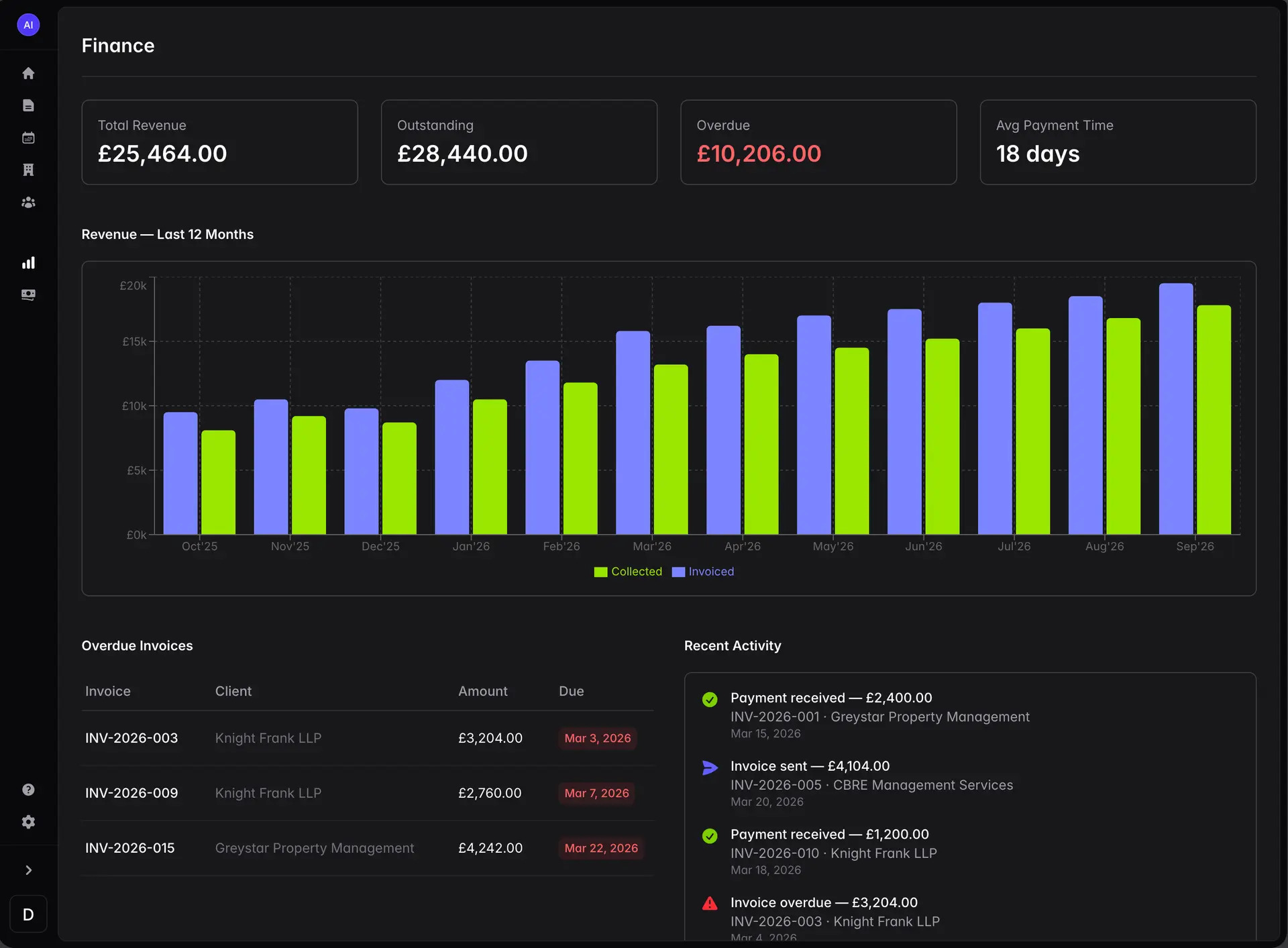
Task: Click the green check beside the £1,200.00 payment
Action: click(710, 836)
